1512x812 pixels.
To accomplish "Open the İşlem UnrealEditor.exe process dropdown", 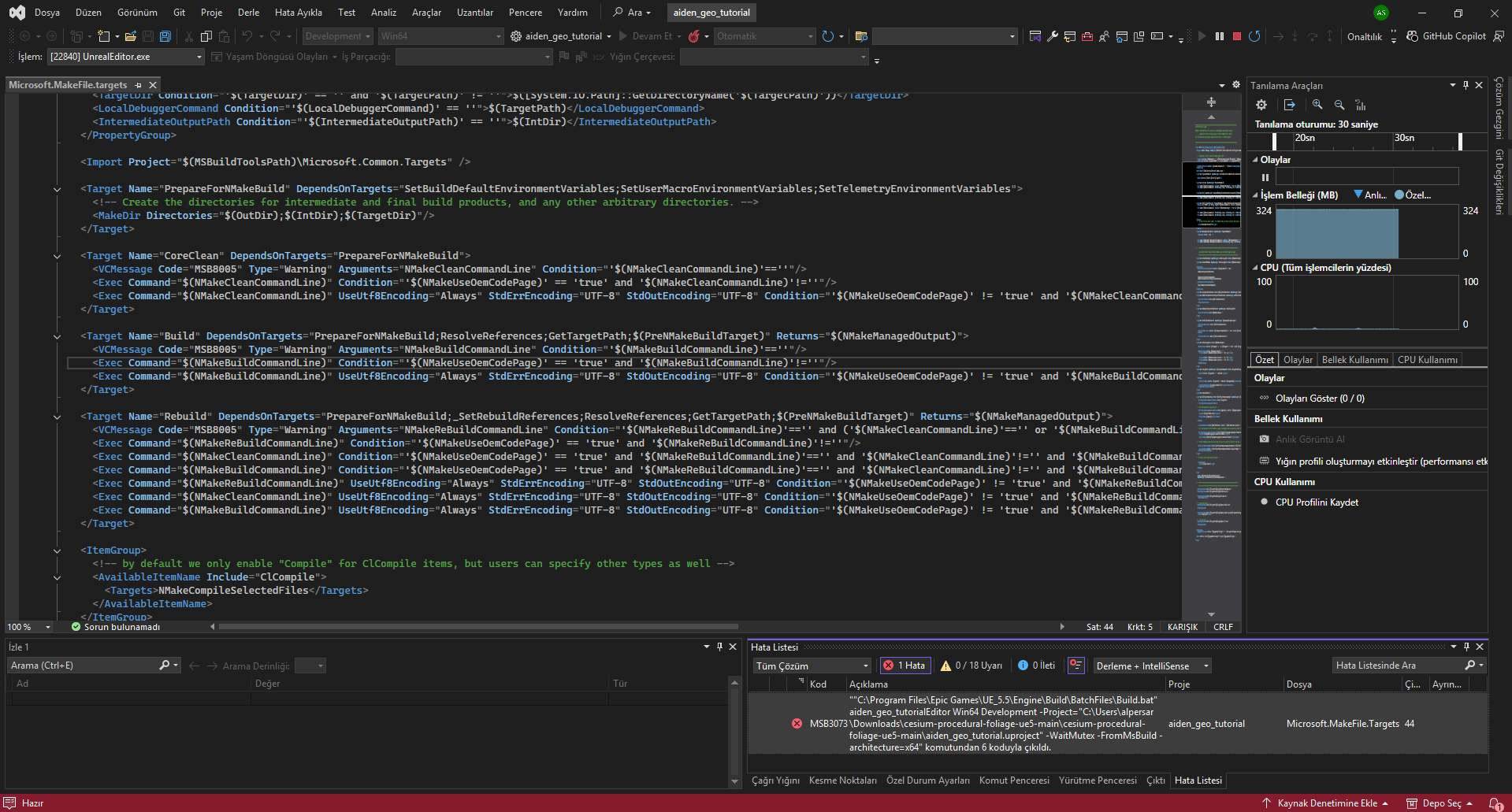I will click(199, 57).
